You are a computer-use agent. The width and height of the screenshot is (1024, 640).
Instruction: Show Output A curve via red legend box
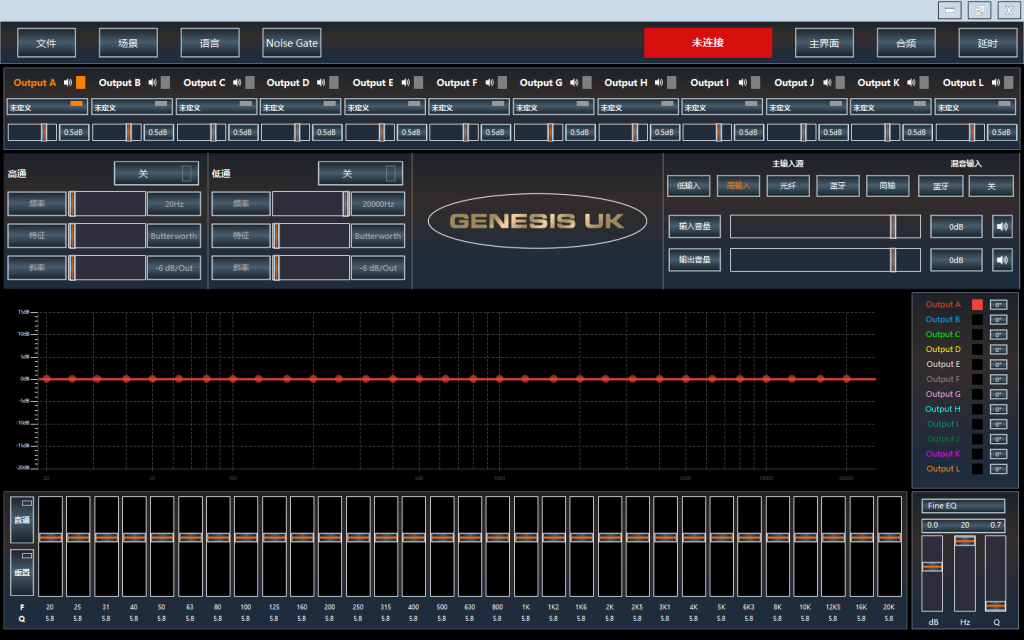977,305
